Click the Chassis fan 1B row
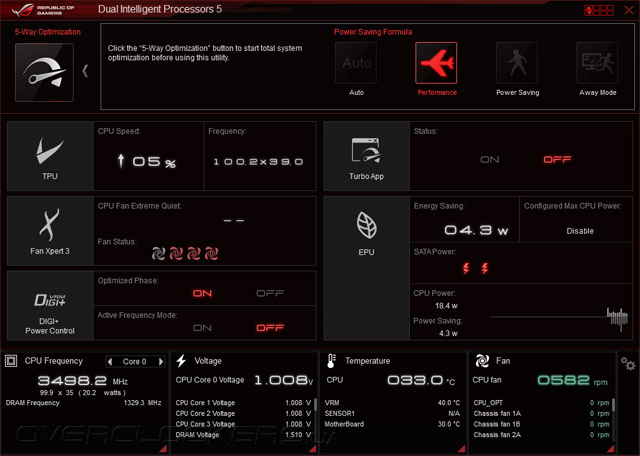The width and height of the screenshot is (640, 456). 541,425
